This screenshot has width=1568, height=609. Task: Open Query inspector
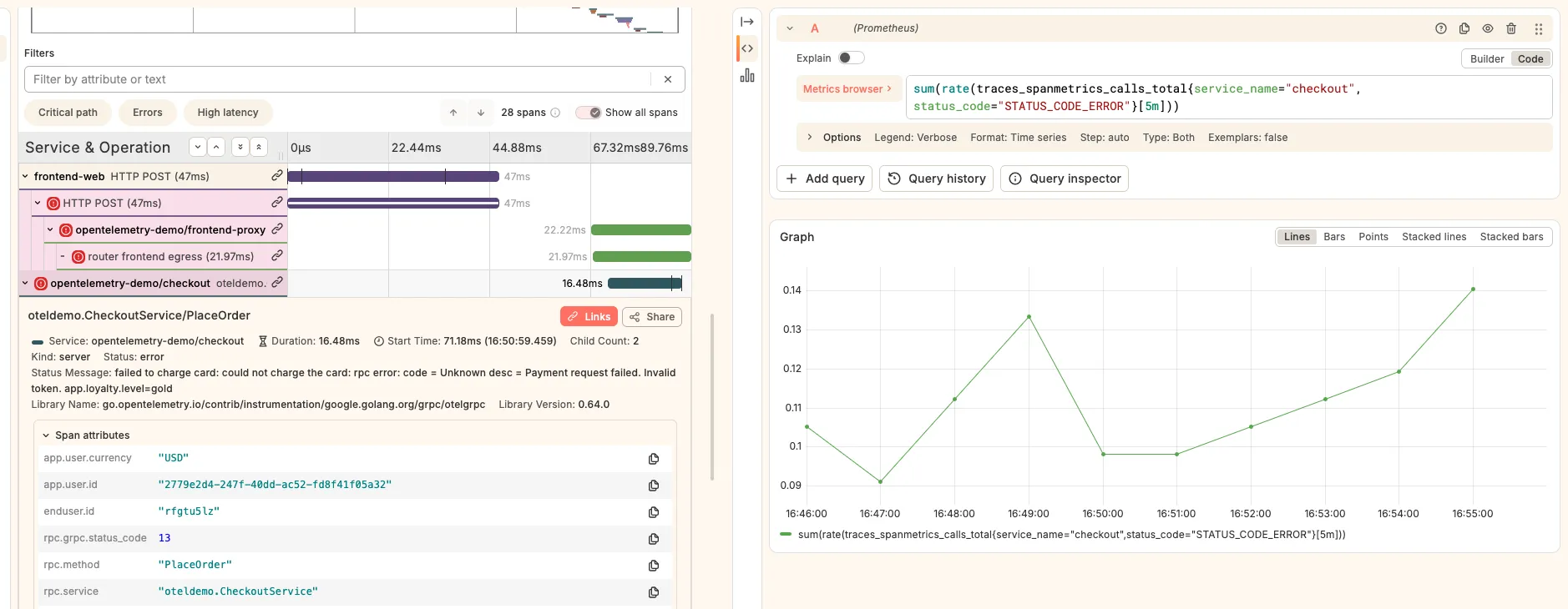pyautogui.click(x=1065, y=179)
